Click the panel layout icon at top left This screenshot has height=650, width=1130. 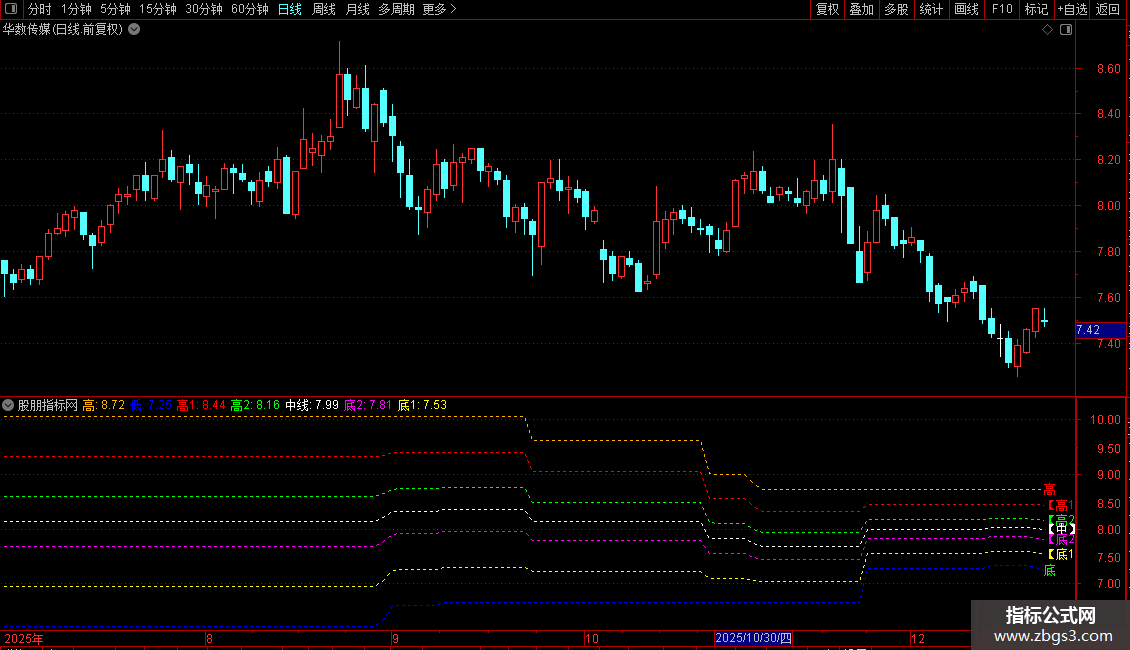point(11,9)
